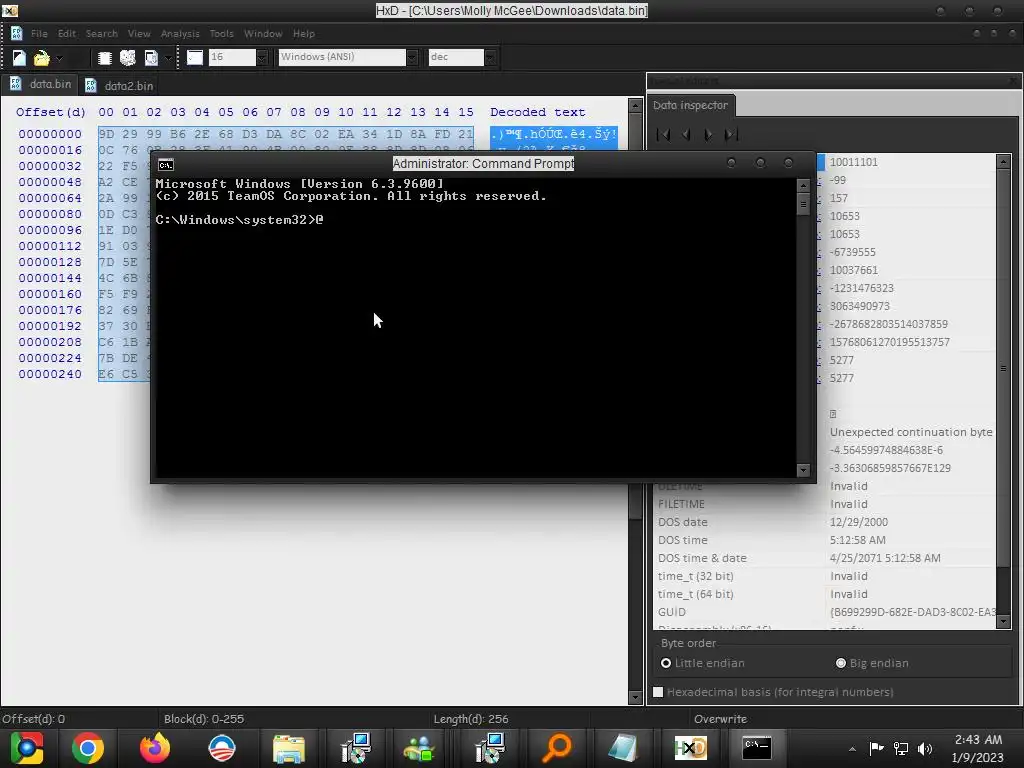Screen dimensions: 1024x768
Task: Open the Chromium-style start icon on taskbar
Action: pyautogui.click(x=26, y=748)
